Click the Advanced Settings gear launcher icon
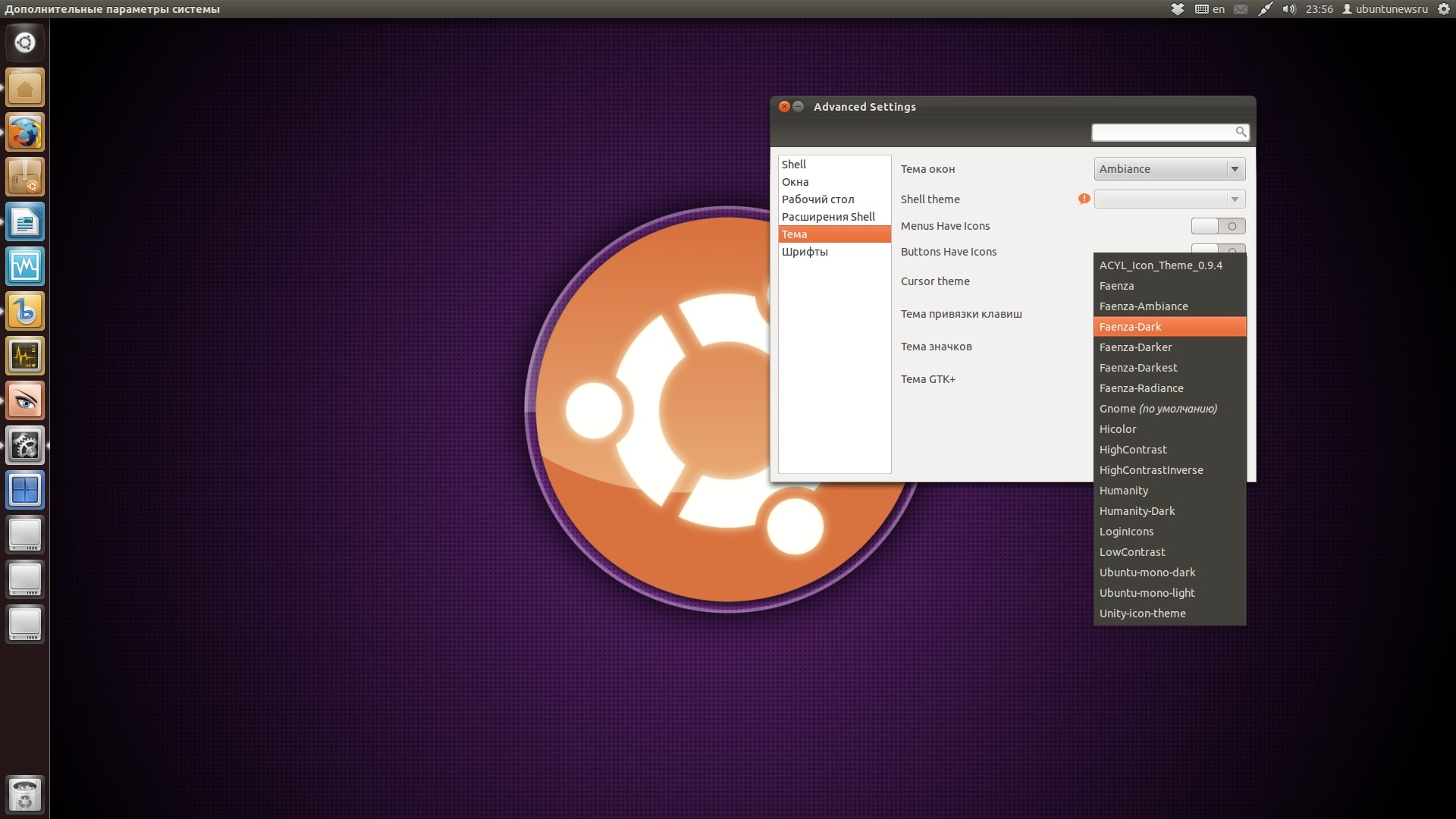1456x819 pixels. pos(25,446)
